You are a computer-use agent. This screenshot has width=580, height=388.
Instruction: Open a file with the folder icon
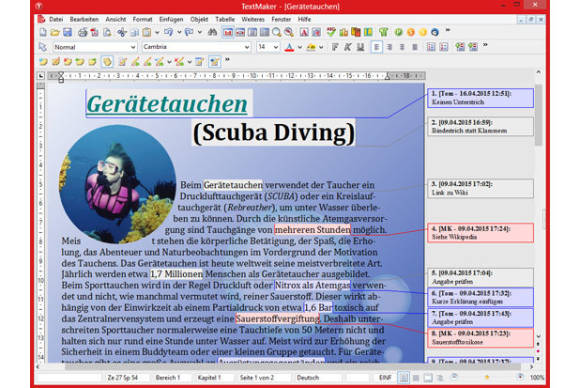(x=55, y=33)
